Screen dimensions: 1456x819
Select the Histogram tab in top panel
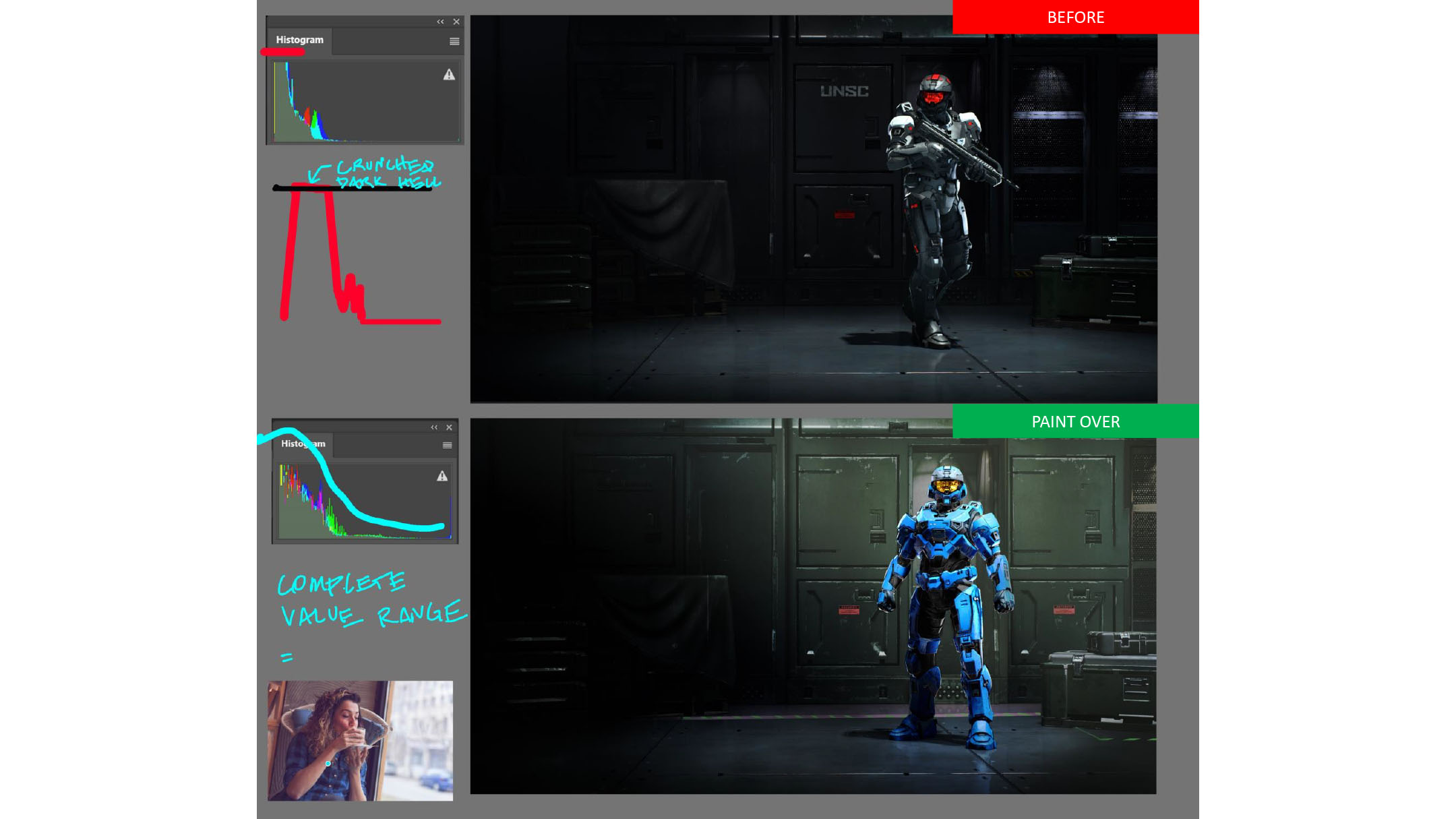[299, 40]
